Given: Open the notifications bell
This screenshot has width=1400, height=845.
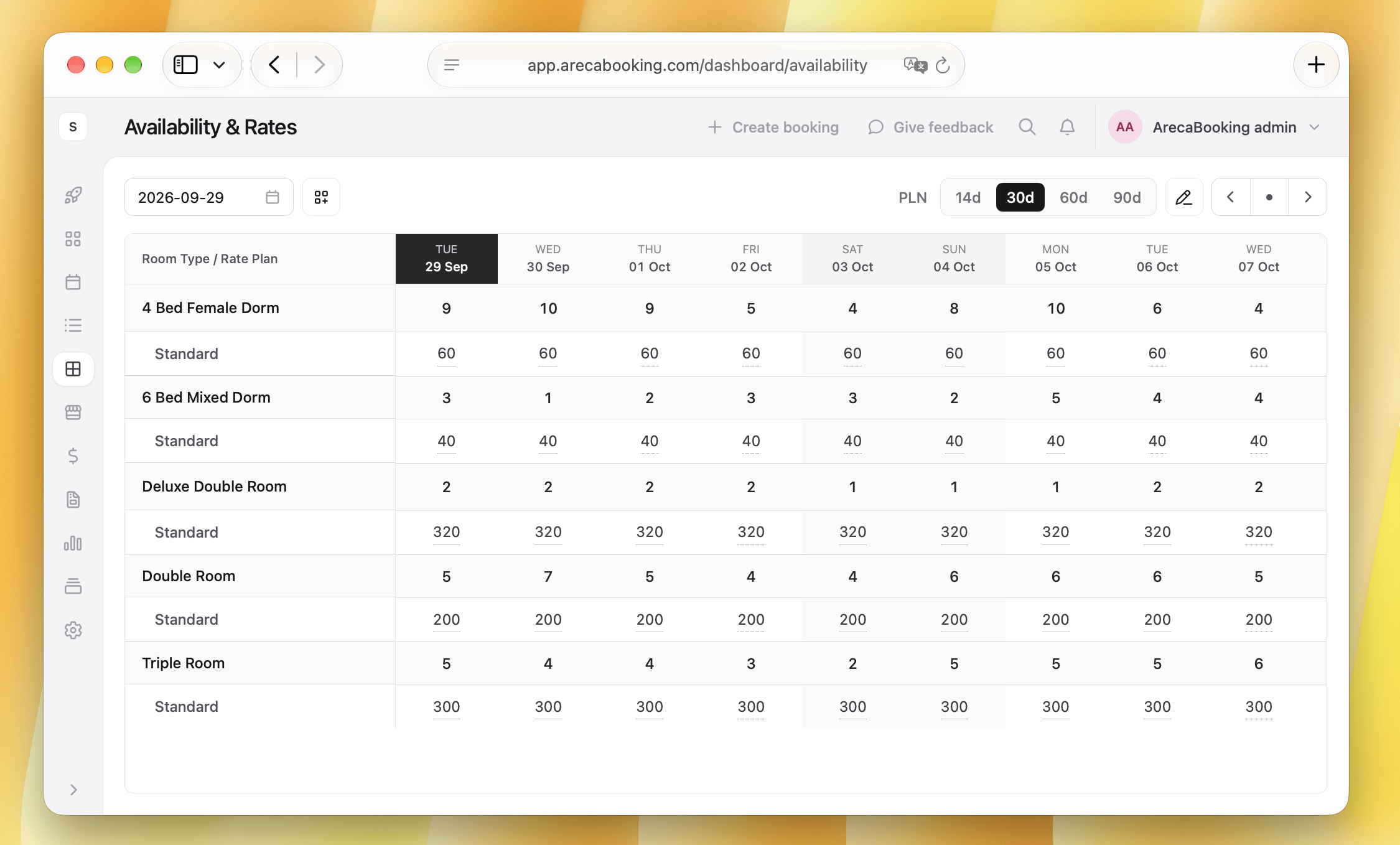Looking at the screenshot, I should pyautogui.click(x=1067, y=127).
